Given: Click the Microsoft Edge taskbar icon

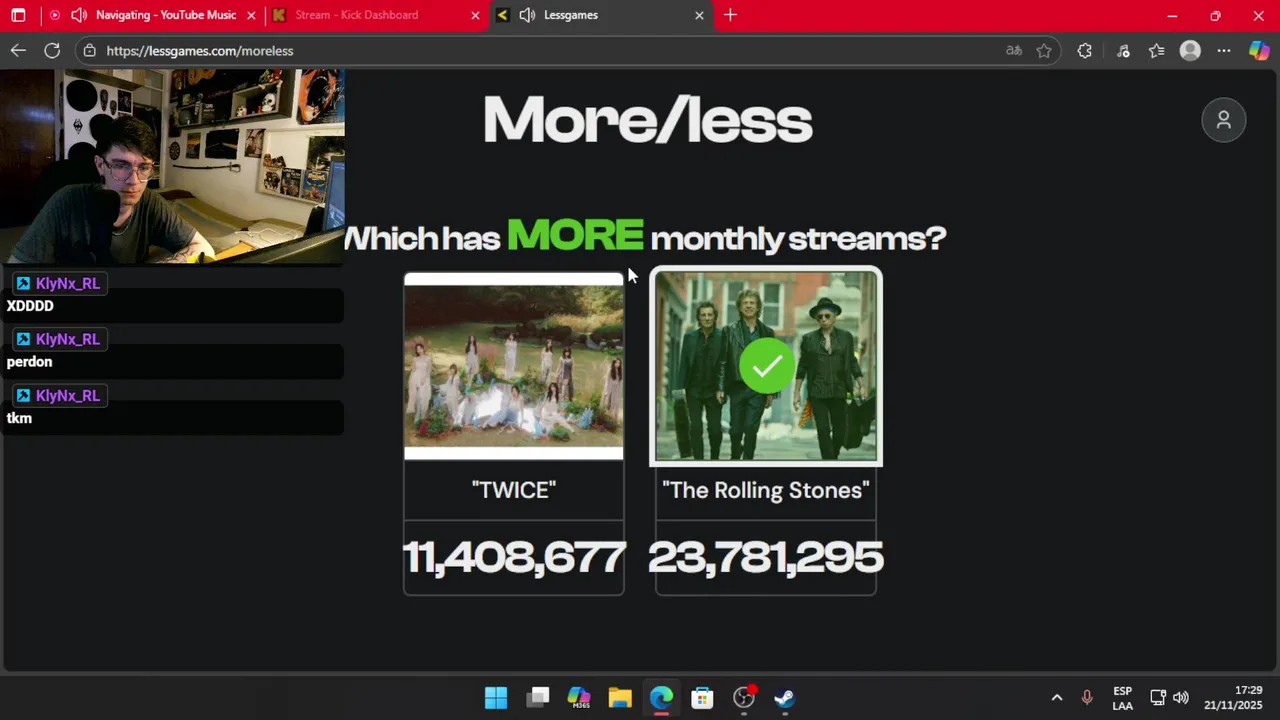Looking at the screenshot, I should pyautogui.click(x=661, y=697).
